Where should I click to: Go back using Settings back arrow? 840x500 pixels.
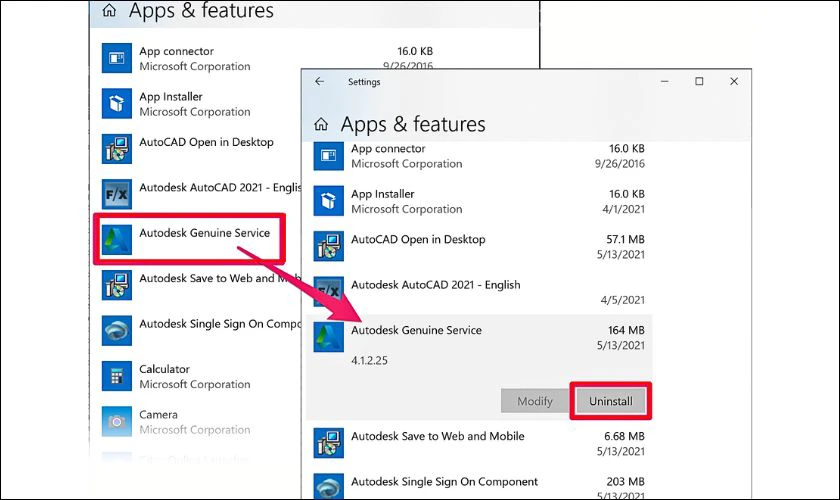(x=320, y=81)
